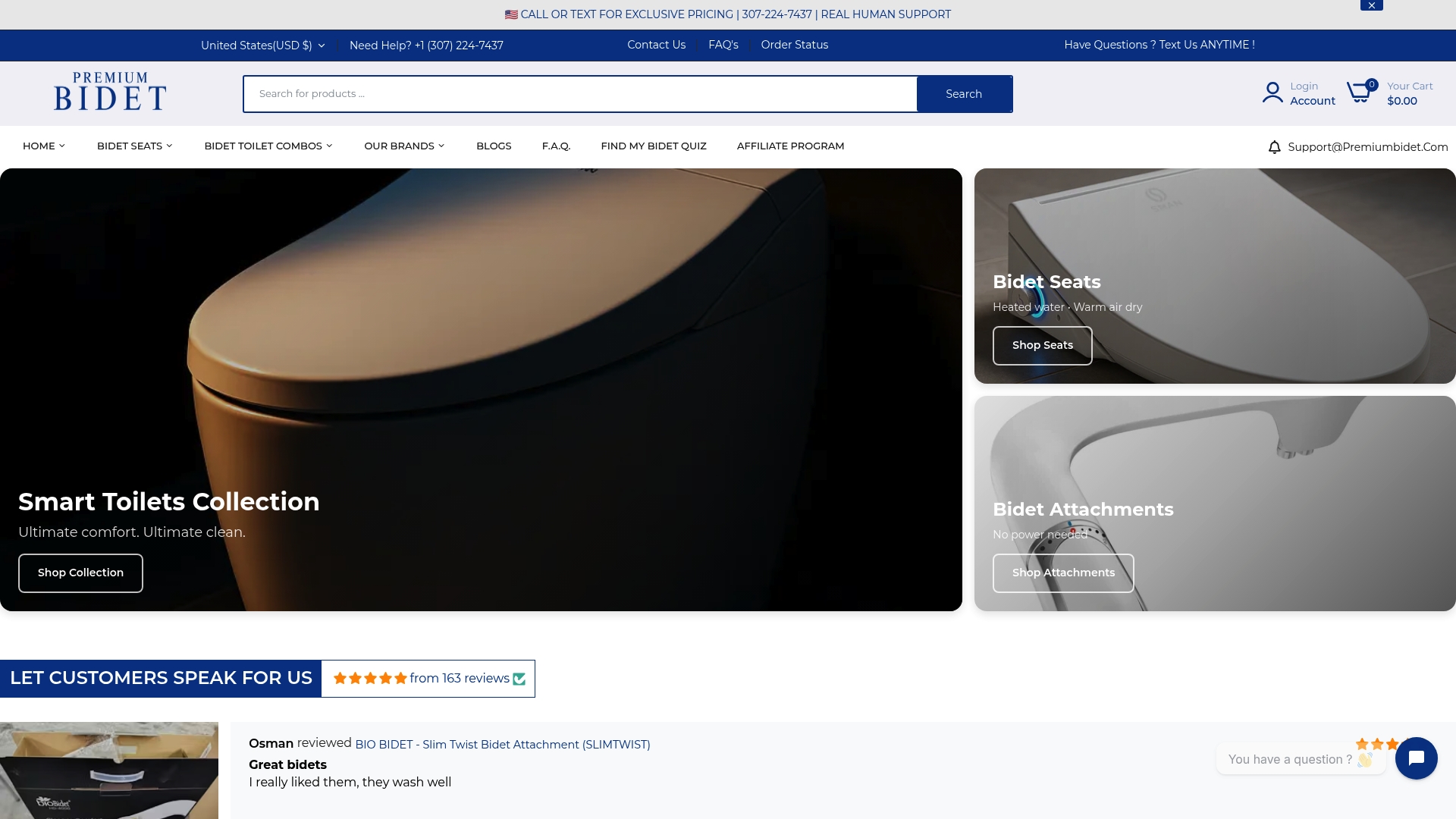The width and height of the screenshot is (1456, 819).
Task: Click the US flag in the top banner
Action: click(512, 14)
